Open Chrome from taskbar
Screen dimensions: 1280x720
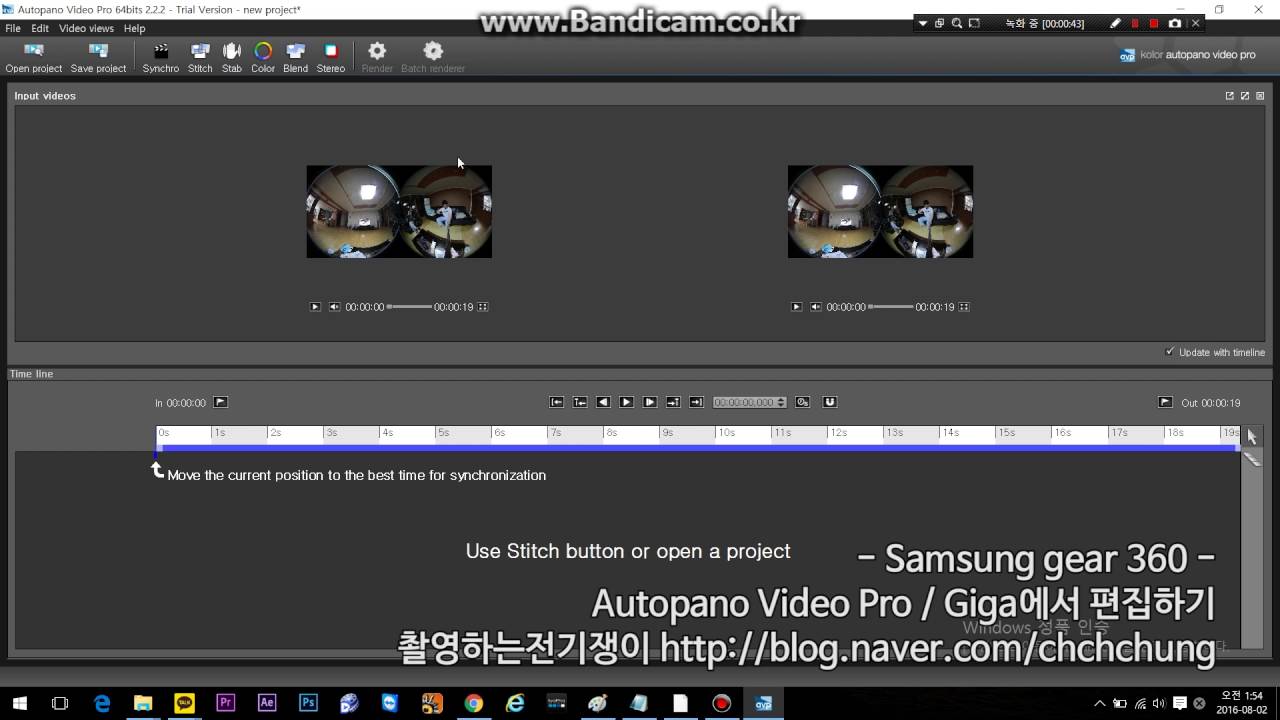[473, 703]
